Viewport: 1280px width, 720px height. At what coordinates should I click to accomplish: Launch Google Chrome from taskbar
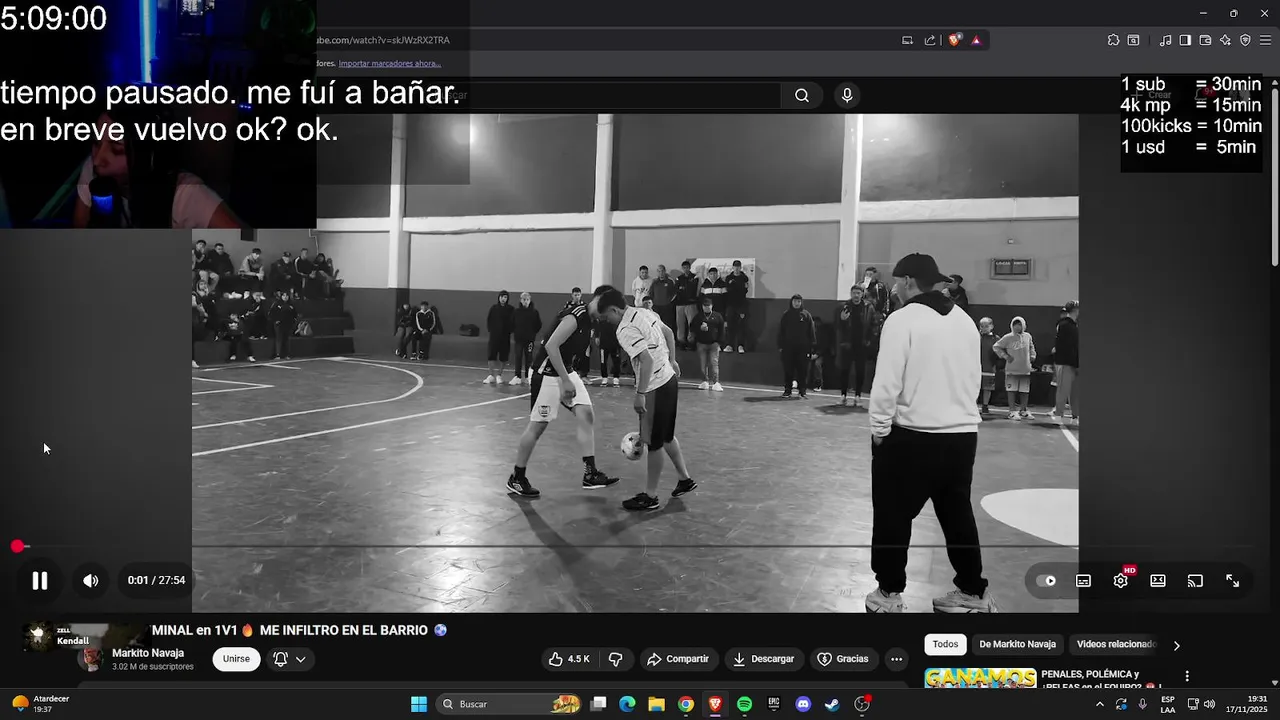click(686, 704)
